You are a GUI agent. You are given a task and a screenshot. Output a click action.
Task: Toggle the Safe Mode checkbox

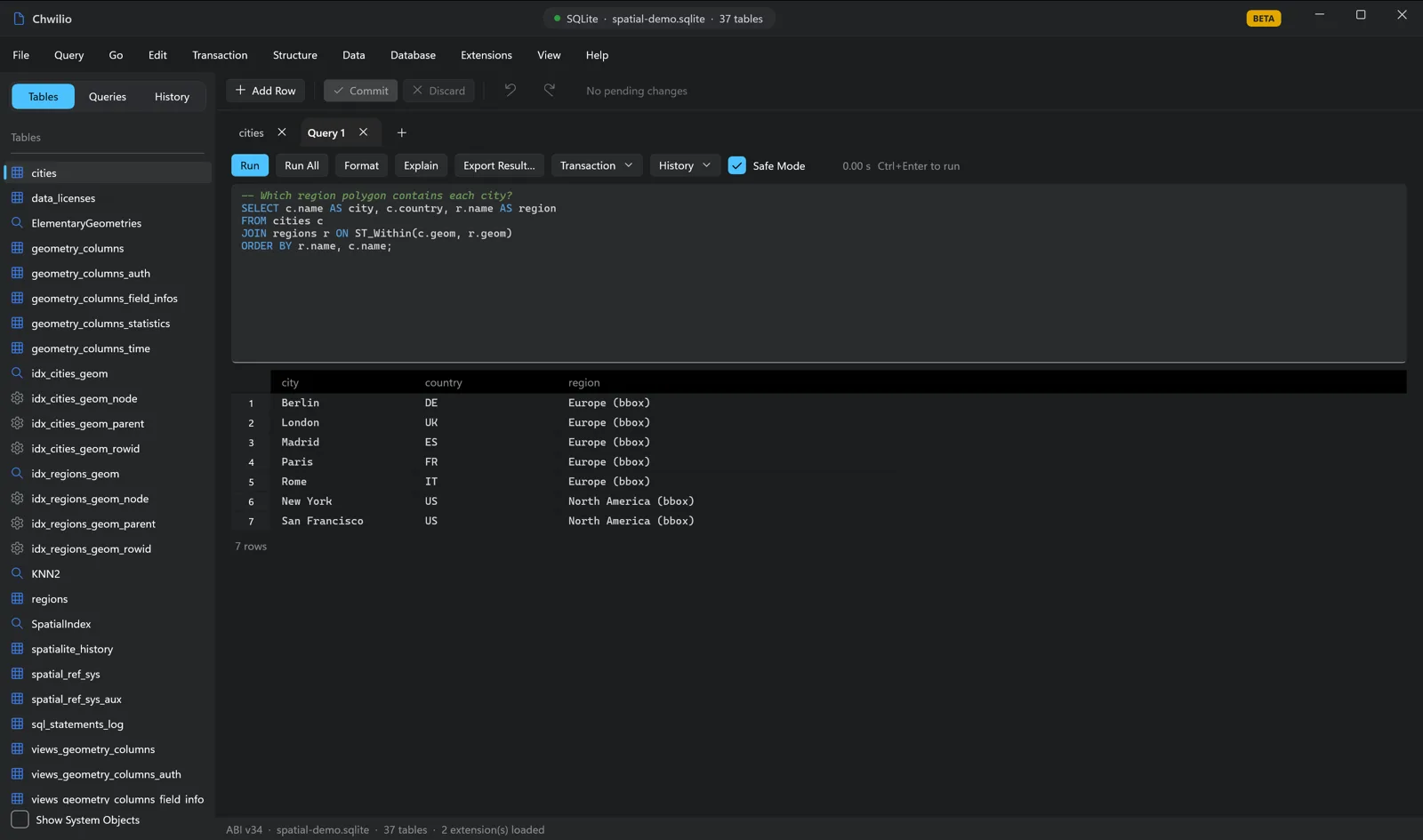click(x=737, y=165)
